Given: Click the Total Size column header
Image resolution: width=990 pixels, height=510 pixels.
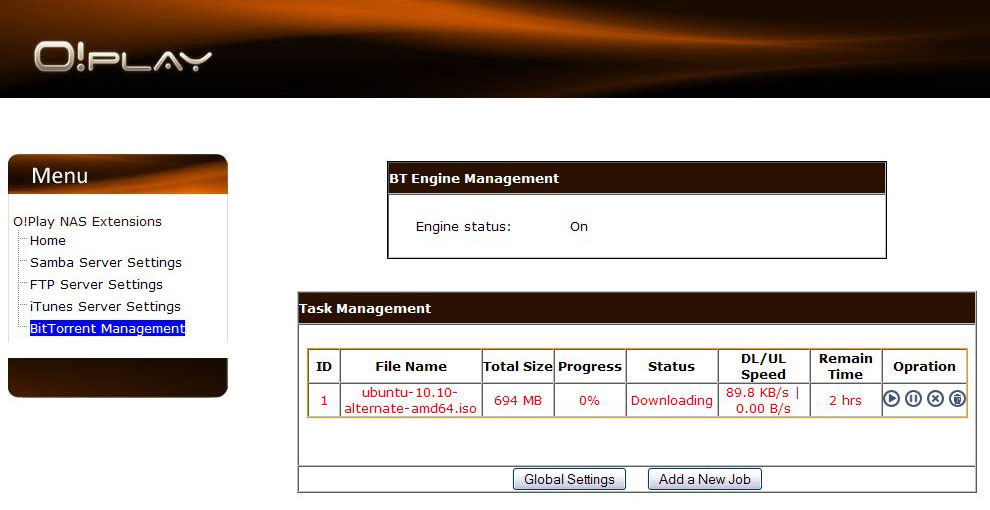Looking at the screenshot, I should 518,366.
